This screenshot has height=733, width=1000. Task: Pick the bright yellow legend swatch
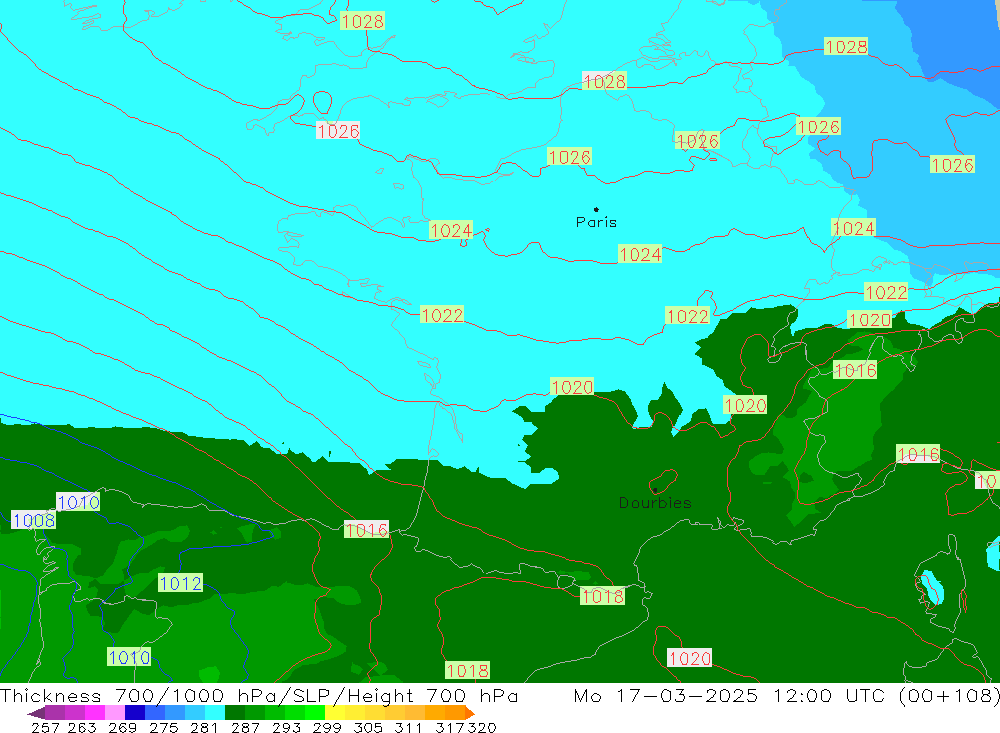point(335,713)
